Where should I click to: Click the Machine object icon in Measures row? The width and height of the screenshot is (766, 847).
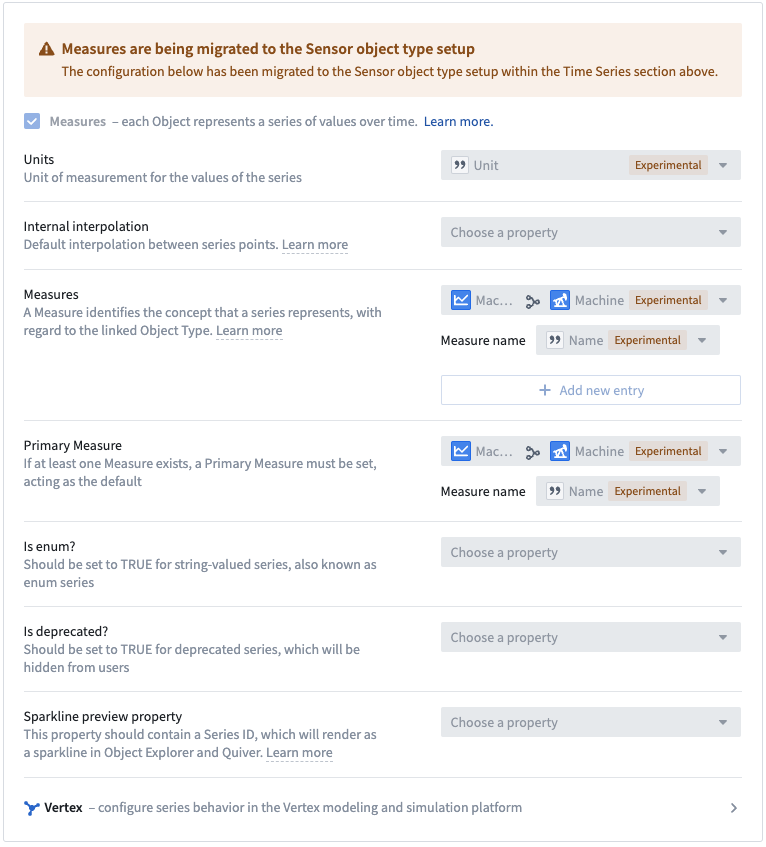click(x=560, y=300)
